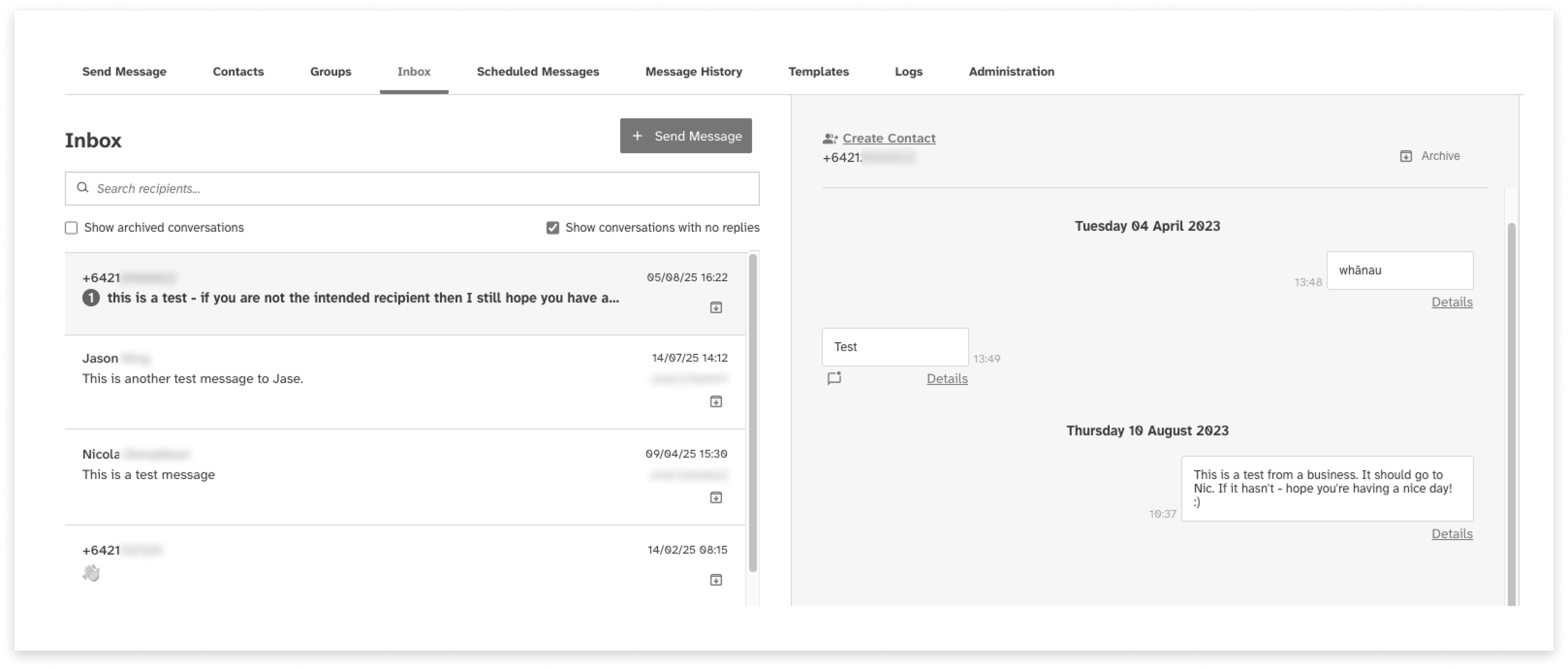Click the unread count badge on the top conversation
The image size is (1568, 669).
(91, 298)
